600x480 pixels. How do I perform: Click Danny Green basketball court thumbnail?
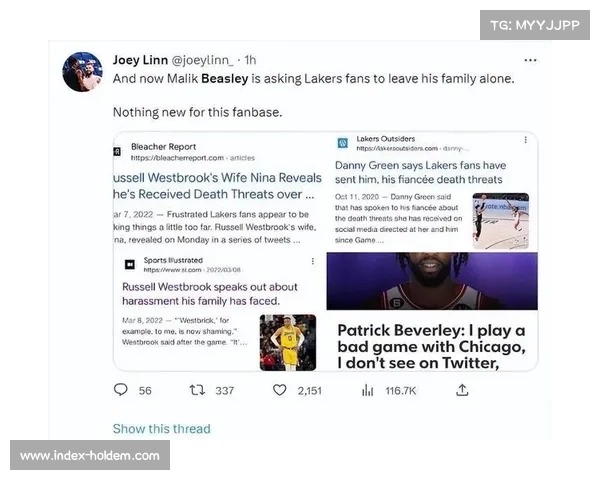click(501, 221)
